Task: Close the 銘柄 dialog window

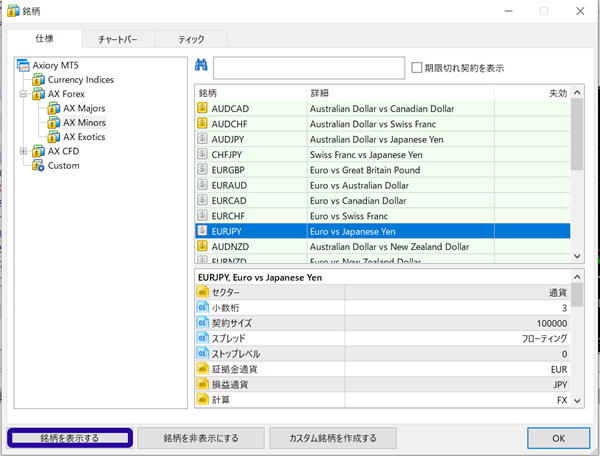Action: point(580,11)
